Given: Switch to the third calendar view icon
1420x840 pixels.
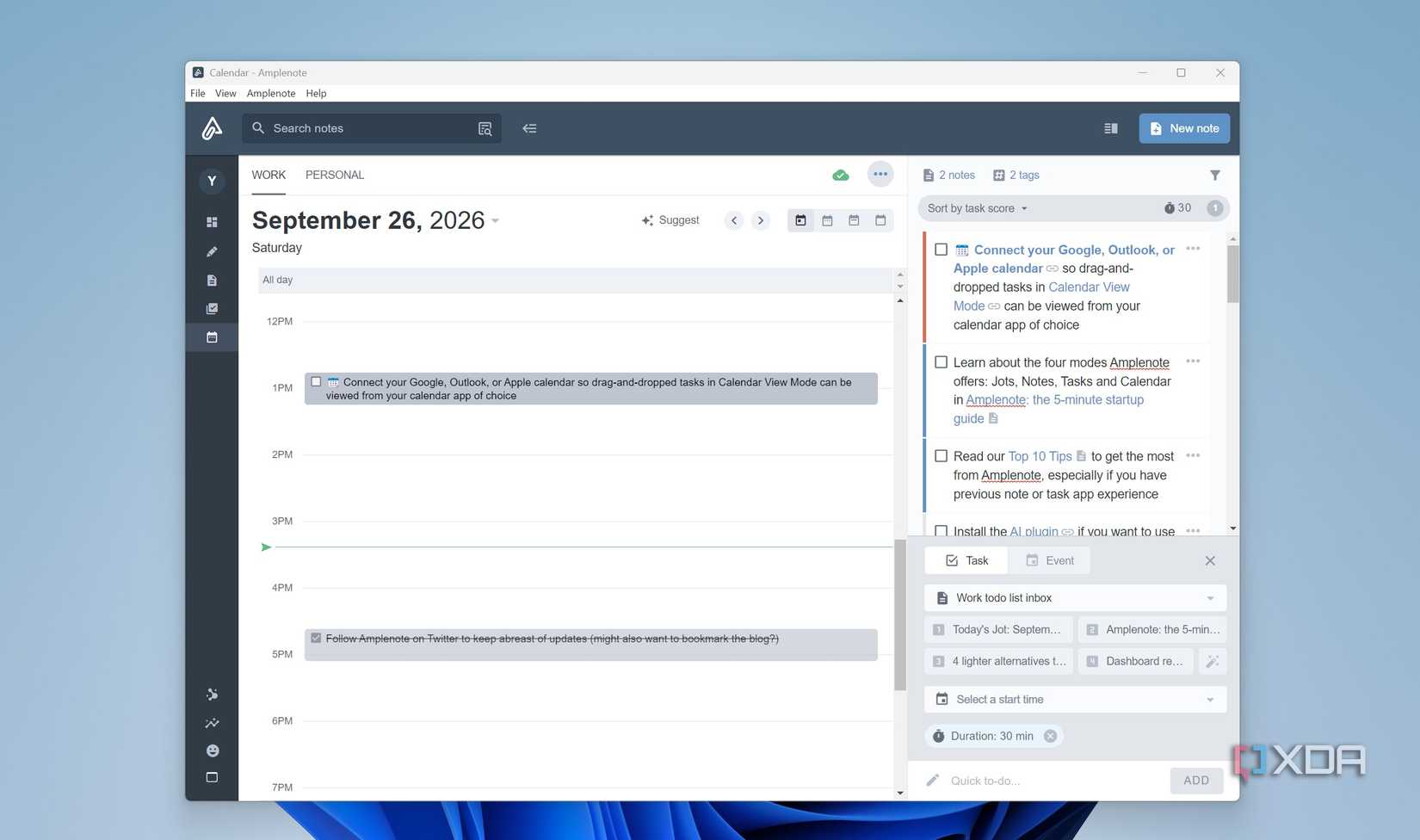Looking at the screenshot, I should point(854,220).
